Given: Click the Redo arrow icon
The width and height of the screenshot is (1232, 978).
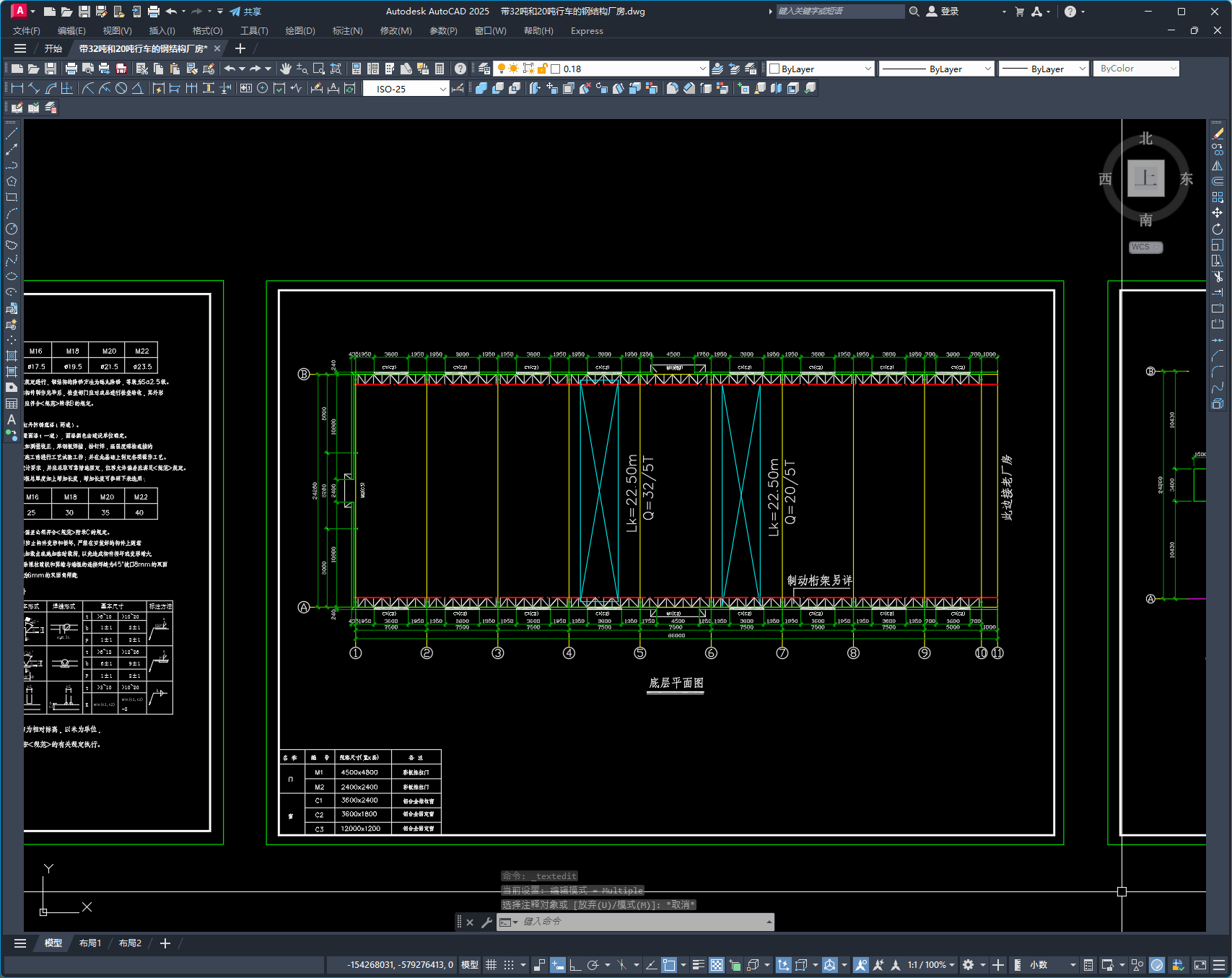Looking at the screenshot, I should [x=255, y=69].
